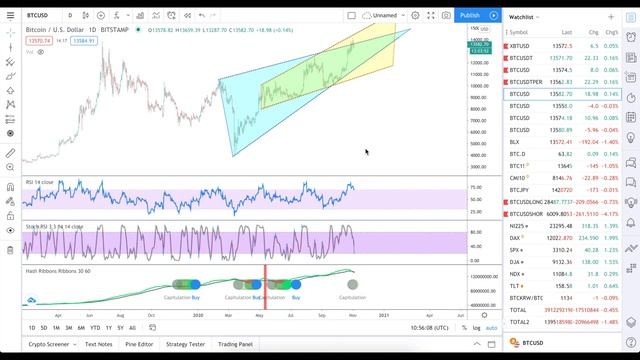640x360 pixels.
Task: Select the crosshair cursor tool
Action: [x=11, y=33]
